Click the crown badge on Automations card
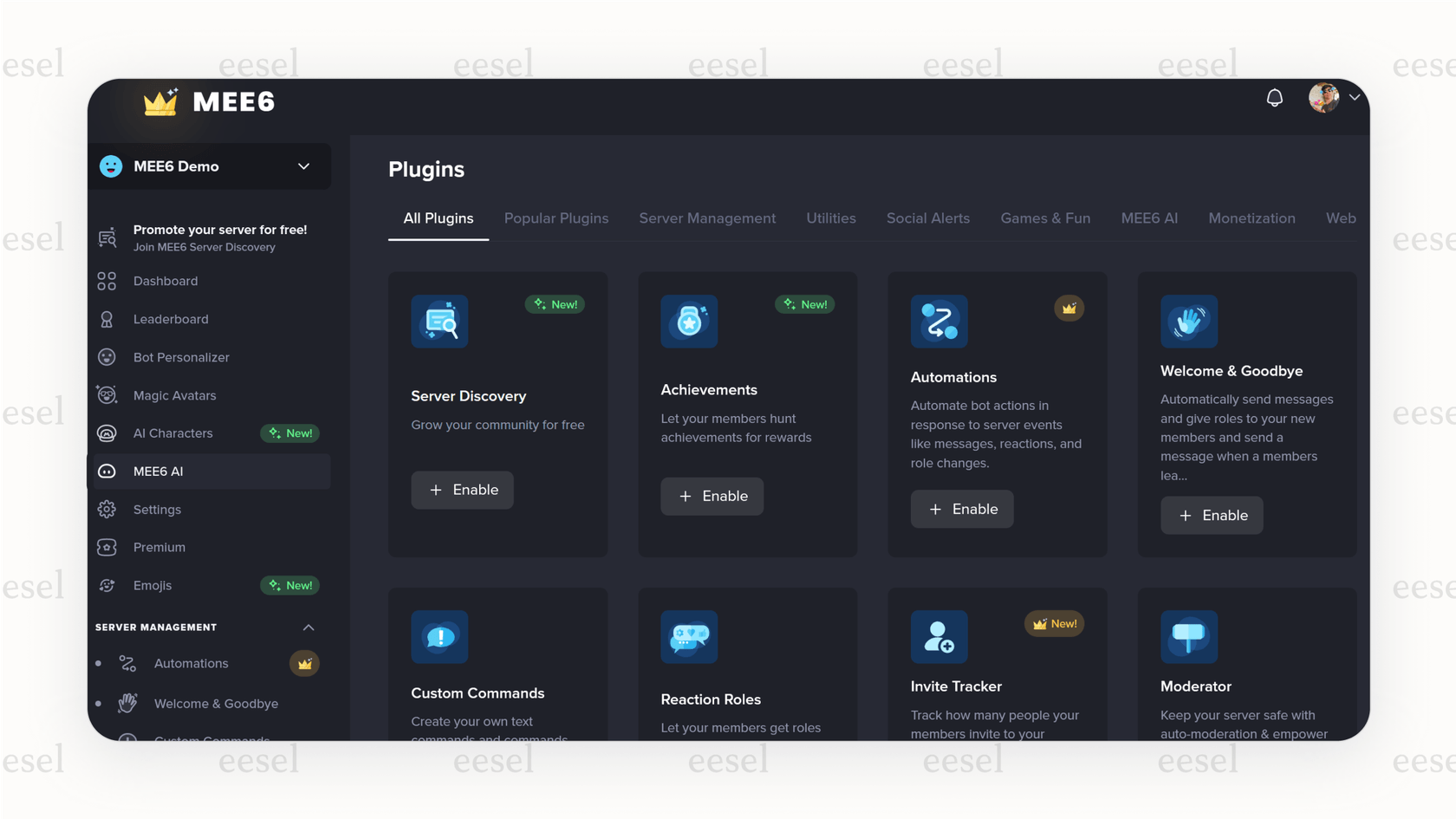The image size is (1456, 819). click(1069, 308)
